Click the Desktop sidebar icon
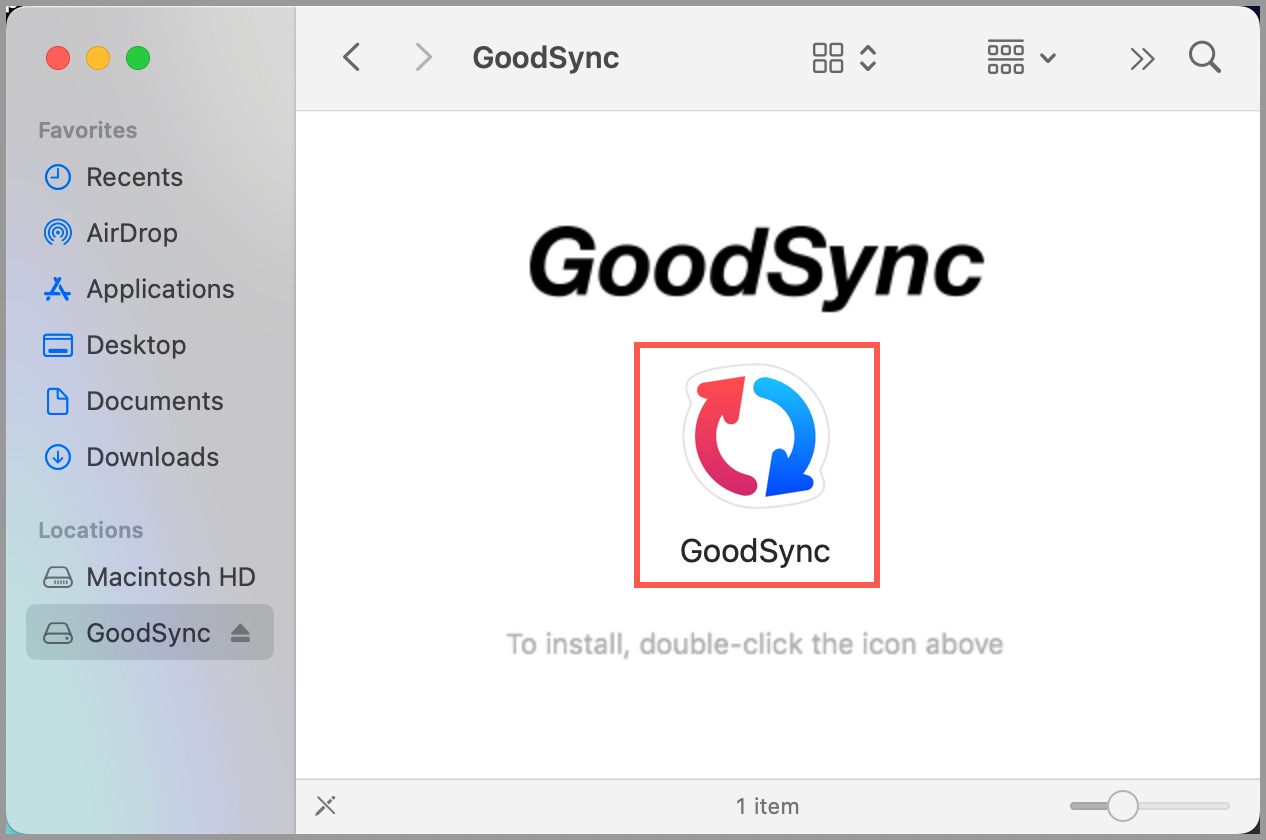The height and width of the screenshot is (840, 1266). point(58,345)
